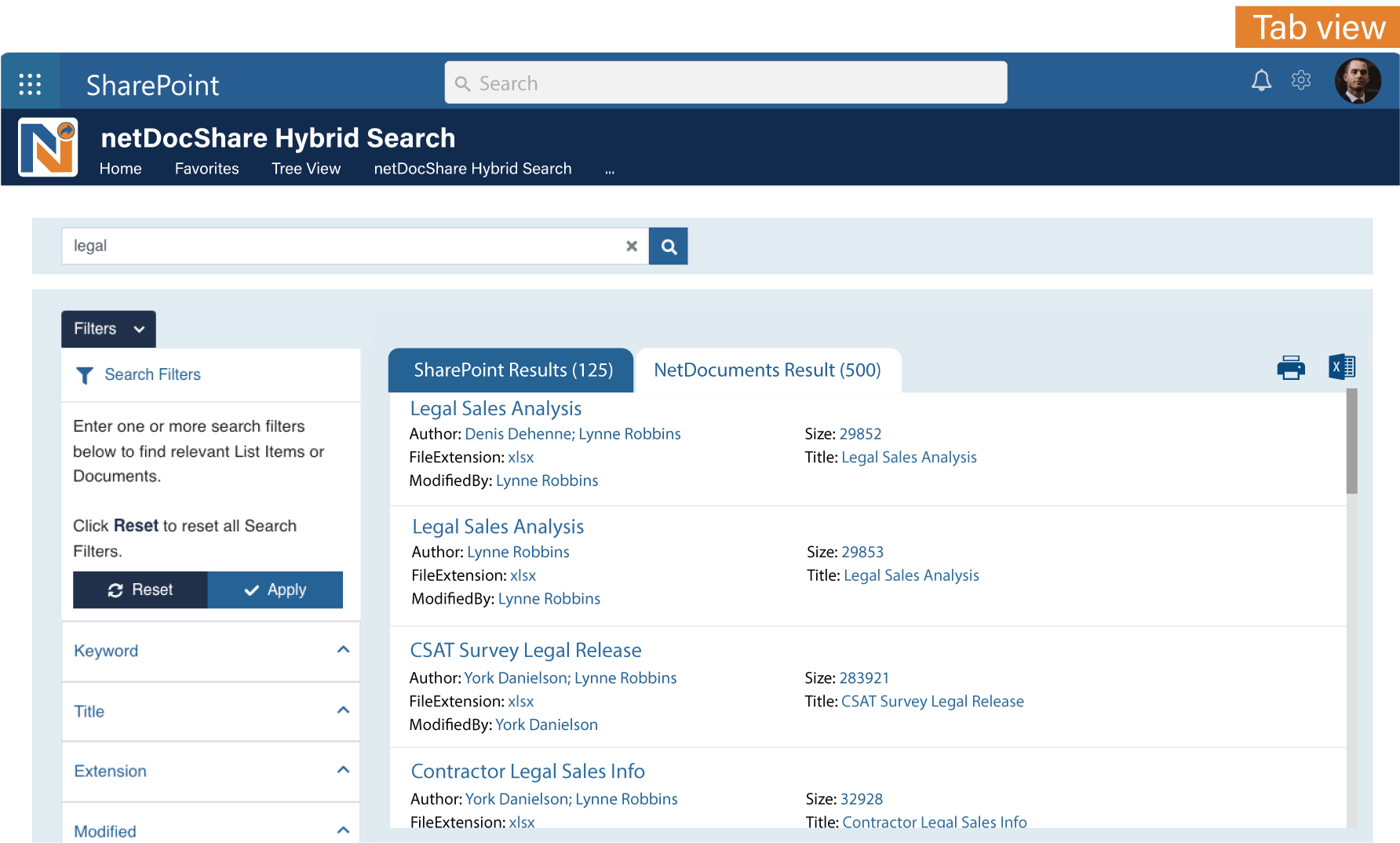Click Title value CSAT Survey Legal Release
Screen dimensions: 1400x843
click(932, 702)
